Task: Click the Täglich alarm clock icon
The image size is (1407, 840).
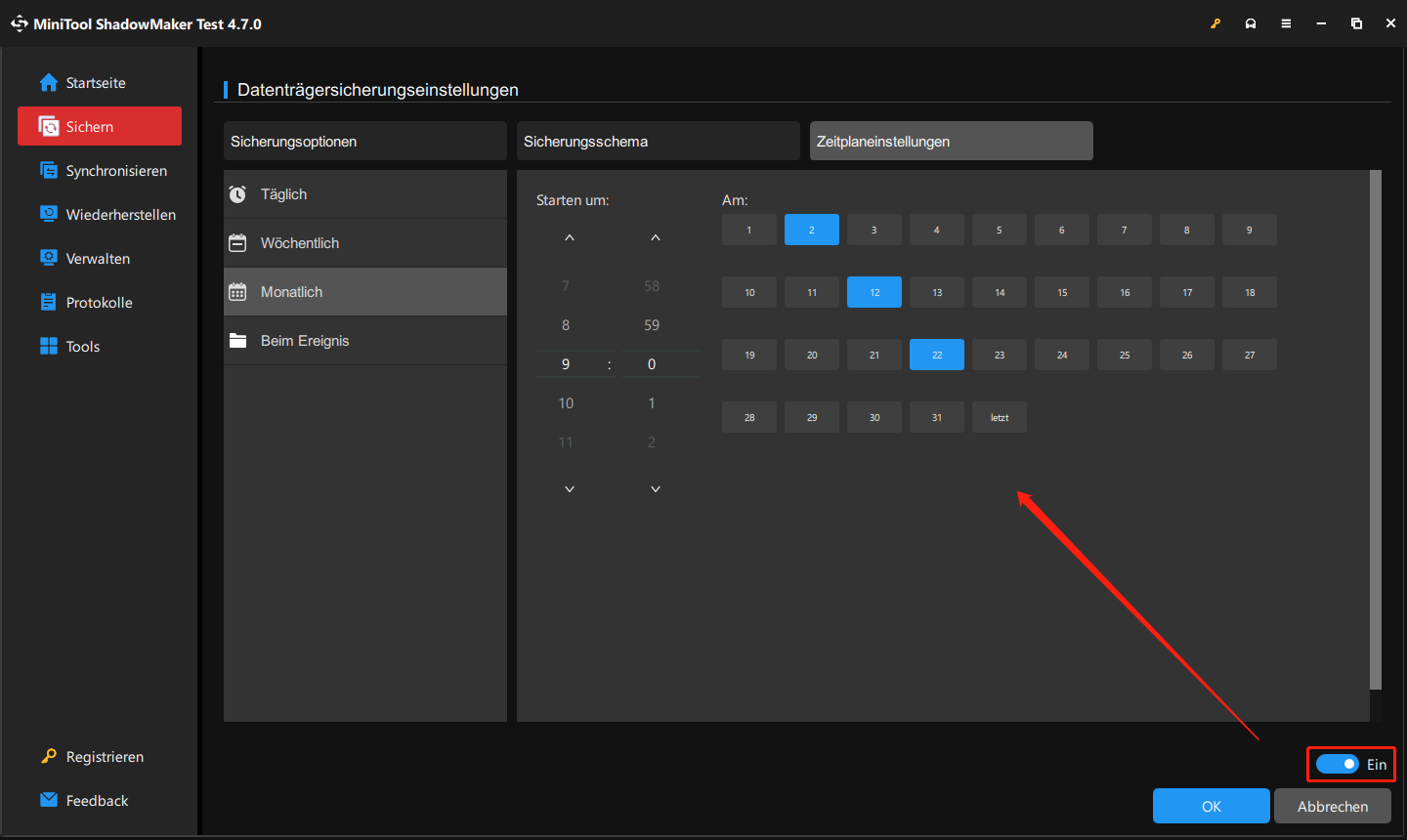Action: 237,194
